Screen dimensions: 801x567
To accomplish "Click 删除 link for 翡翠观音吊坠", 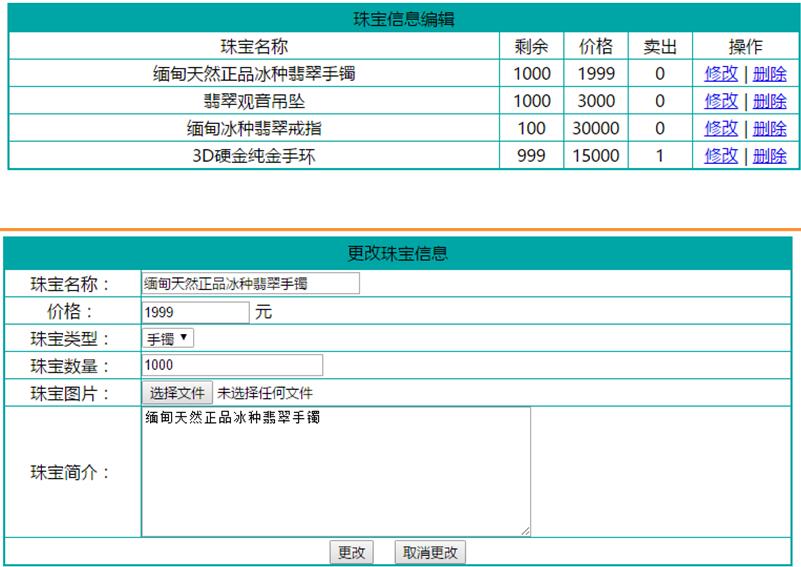I will 769,101.
